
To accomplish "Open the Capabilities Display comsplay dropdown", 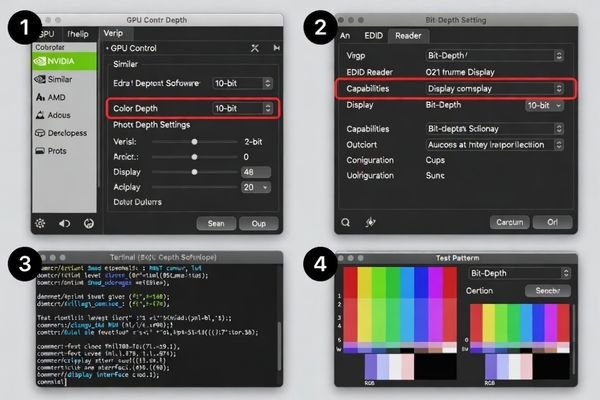I will click(494, 88).
